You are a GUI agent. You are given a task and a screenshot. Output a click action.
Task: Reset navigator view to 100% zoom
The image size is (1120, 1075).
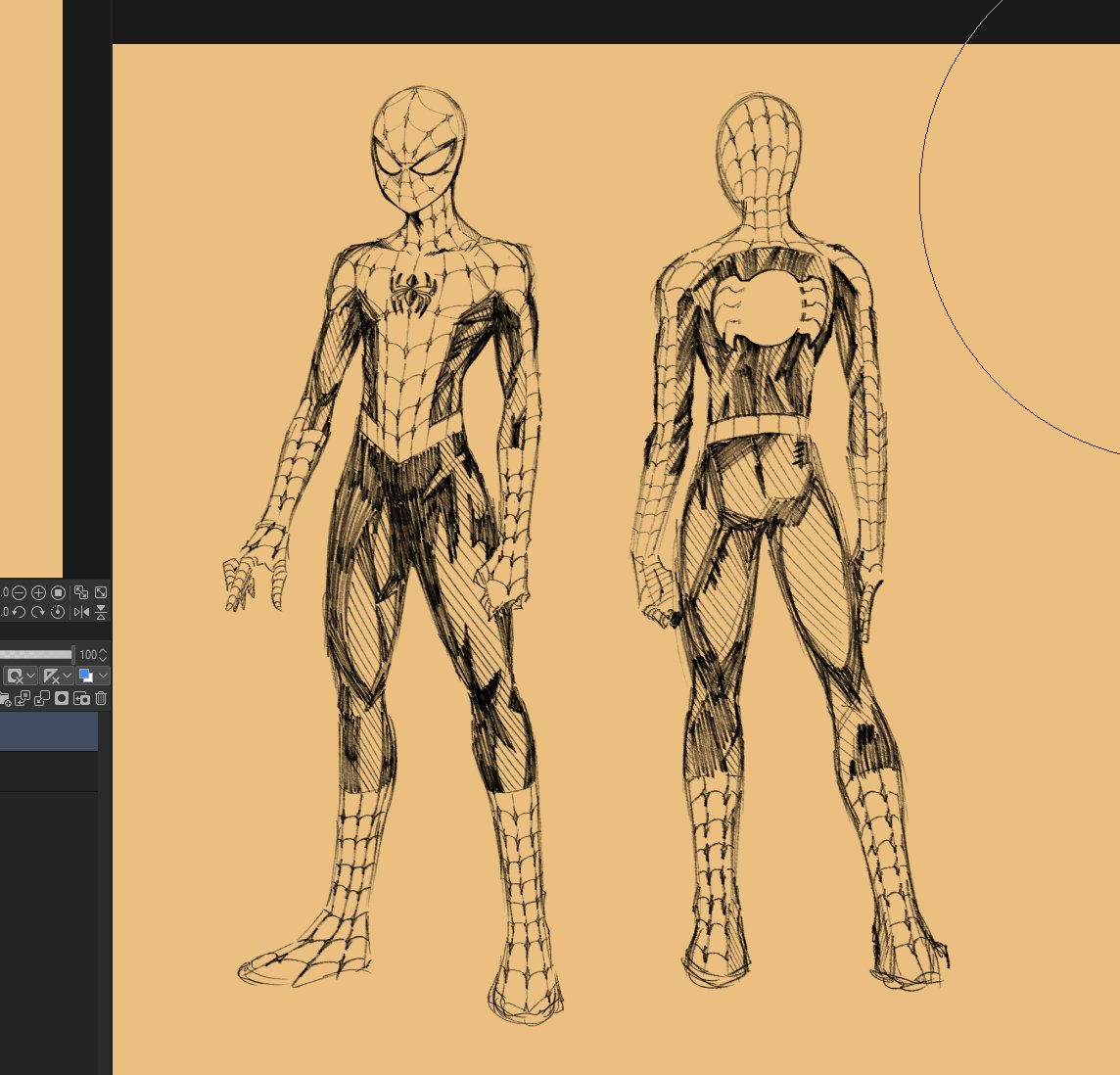(x=59, y=593)
